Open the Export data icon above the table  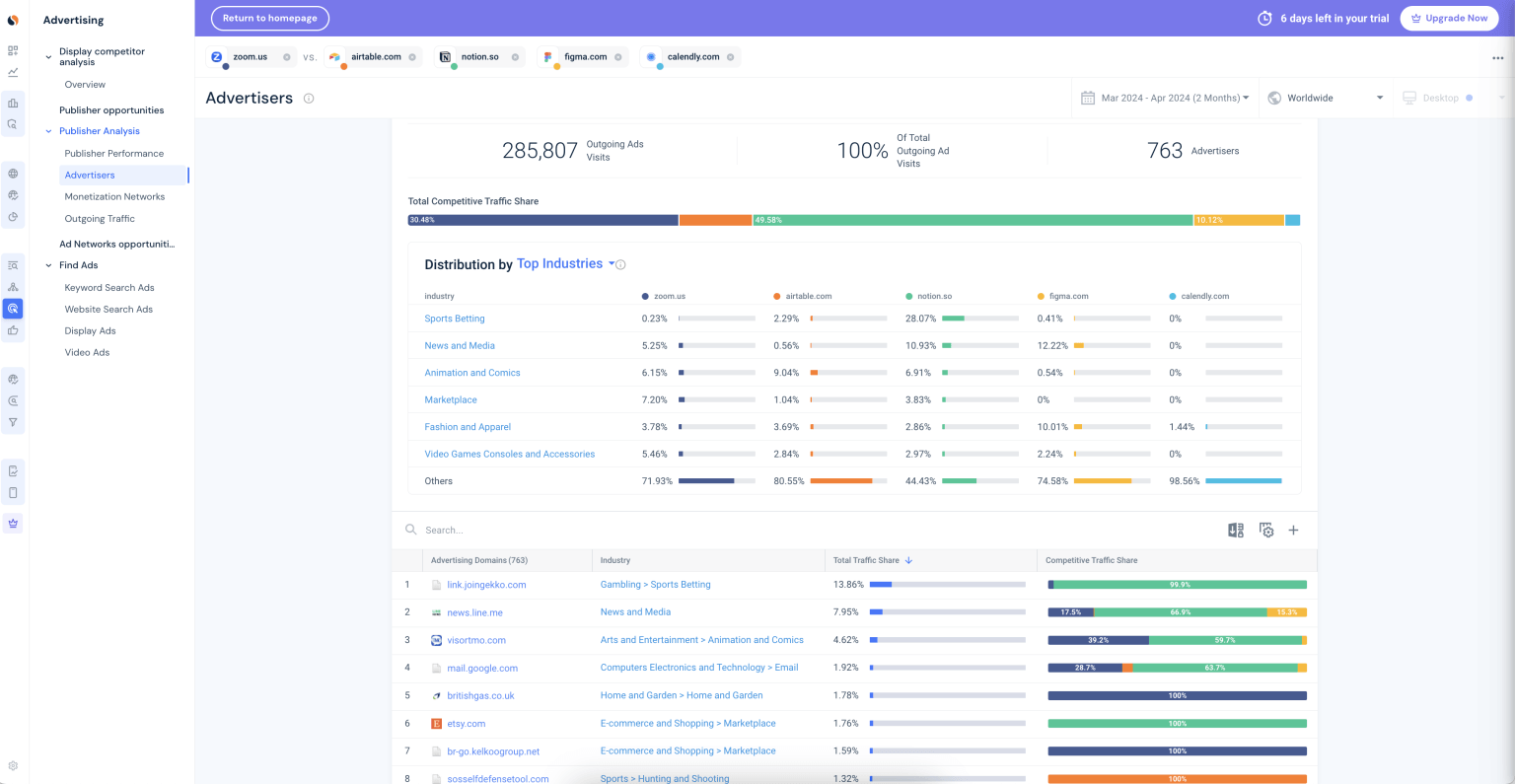click(1235, 530)
